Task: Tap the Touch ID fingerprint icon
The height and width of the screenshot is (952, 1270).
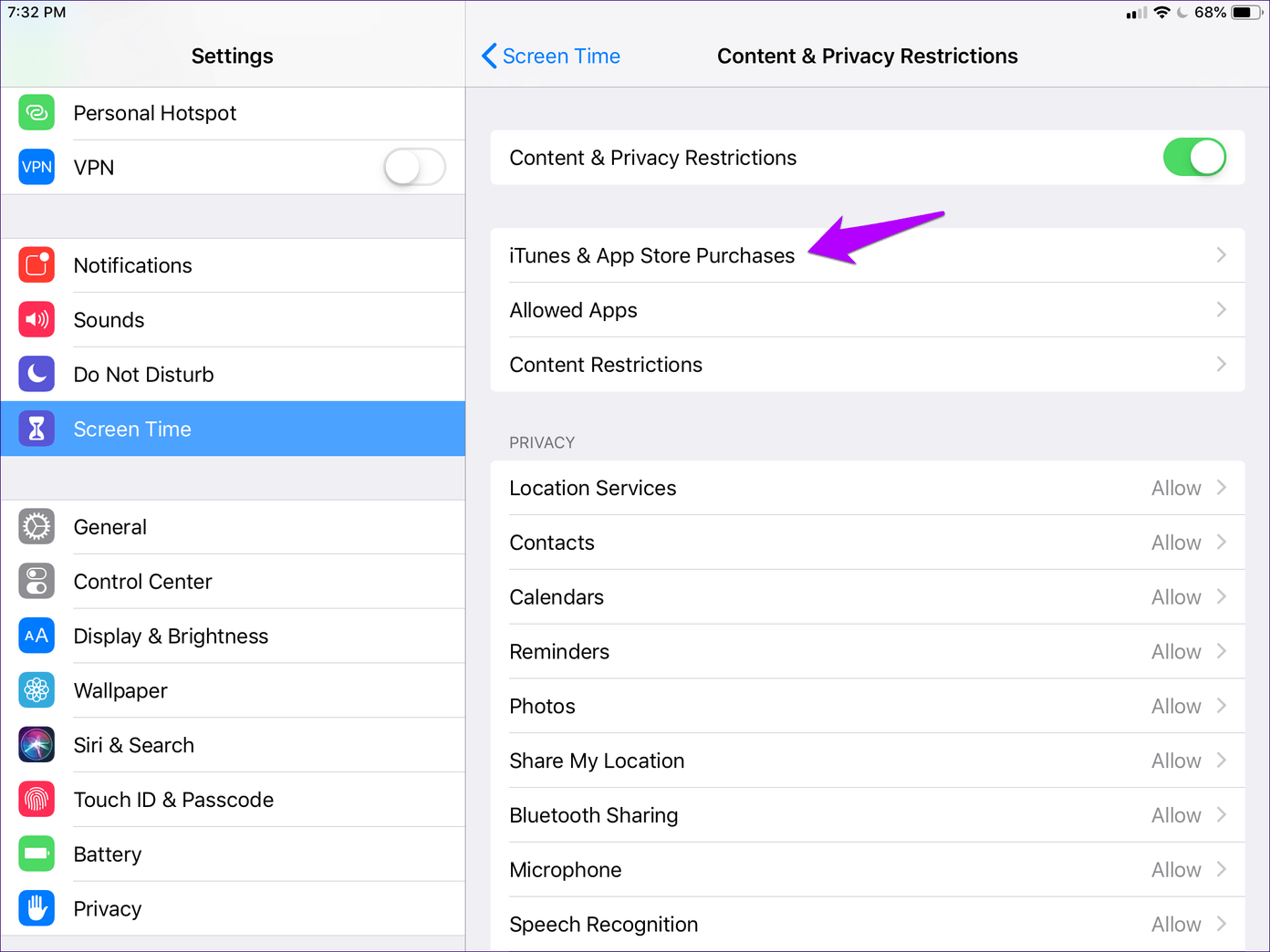Action: [36, 800]
